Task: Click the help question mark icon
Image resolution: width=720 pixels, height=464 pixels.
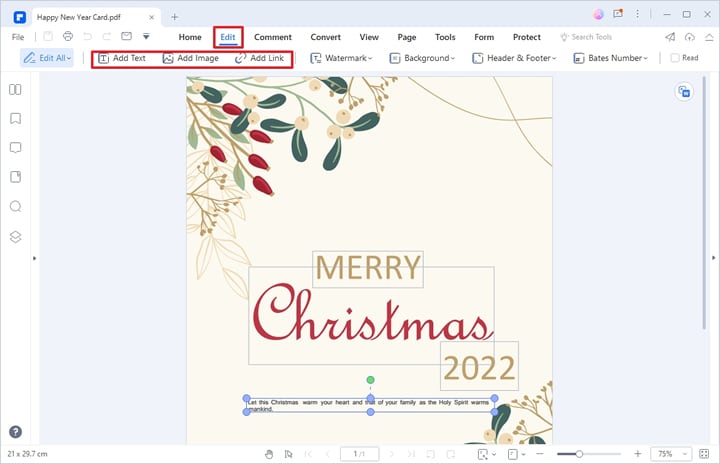Action: coord(15,432)
